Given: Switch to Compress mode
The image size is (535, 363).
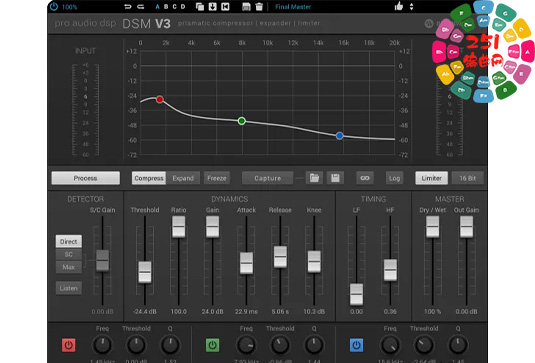Looking at the screenshot, I should coord(149,178).
